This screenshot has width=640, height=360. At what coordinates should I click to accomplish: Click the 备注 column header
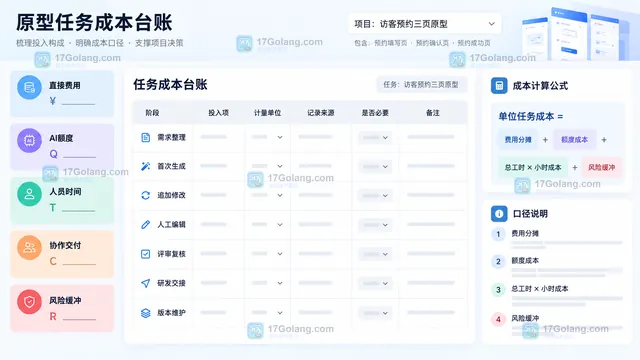click(x=433, y=113)
